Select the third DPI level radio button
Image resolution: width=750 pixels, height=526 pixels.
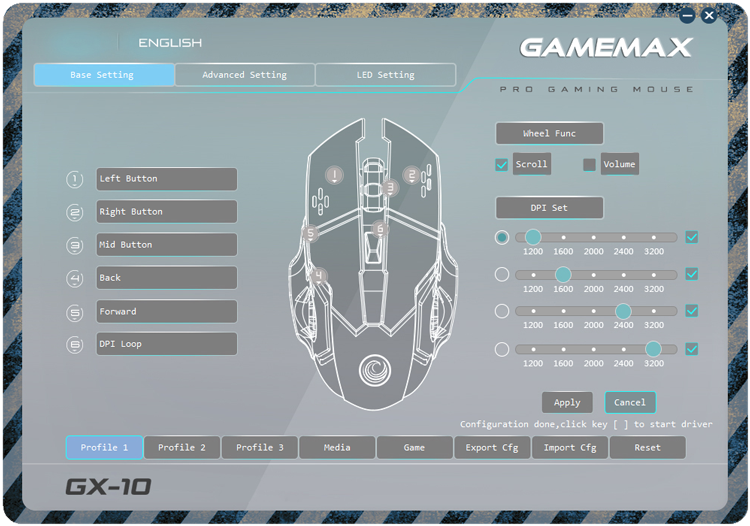point(502,311)
